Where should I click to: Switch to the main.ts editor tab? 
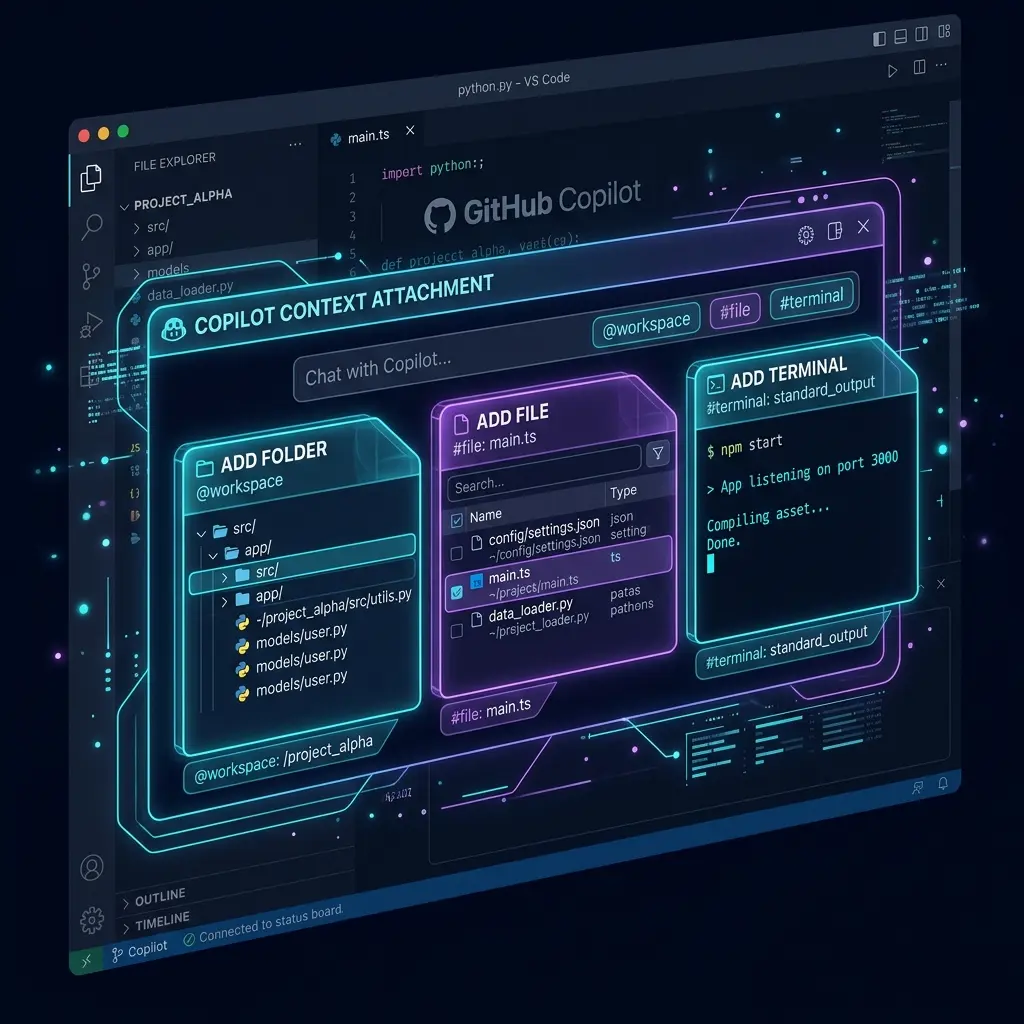click(x=368, y=136)
